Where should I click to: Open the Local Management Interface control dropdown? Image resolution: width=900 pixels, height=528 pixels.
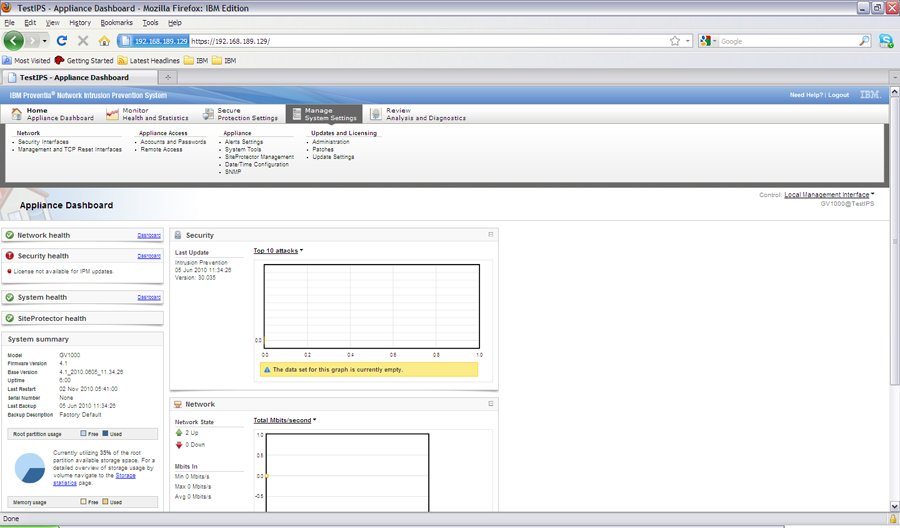pos(829,195)
